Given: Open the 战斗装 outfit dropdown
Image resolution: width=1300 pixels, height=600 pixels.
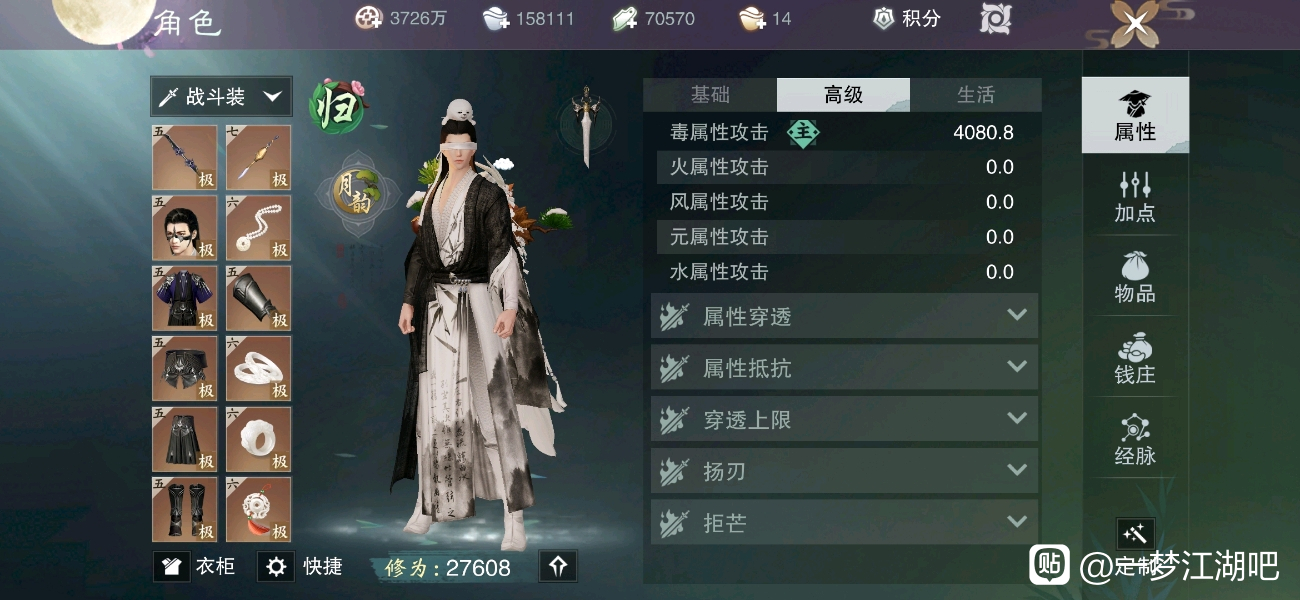Looking at the screenshot, I should 222,97.
